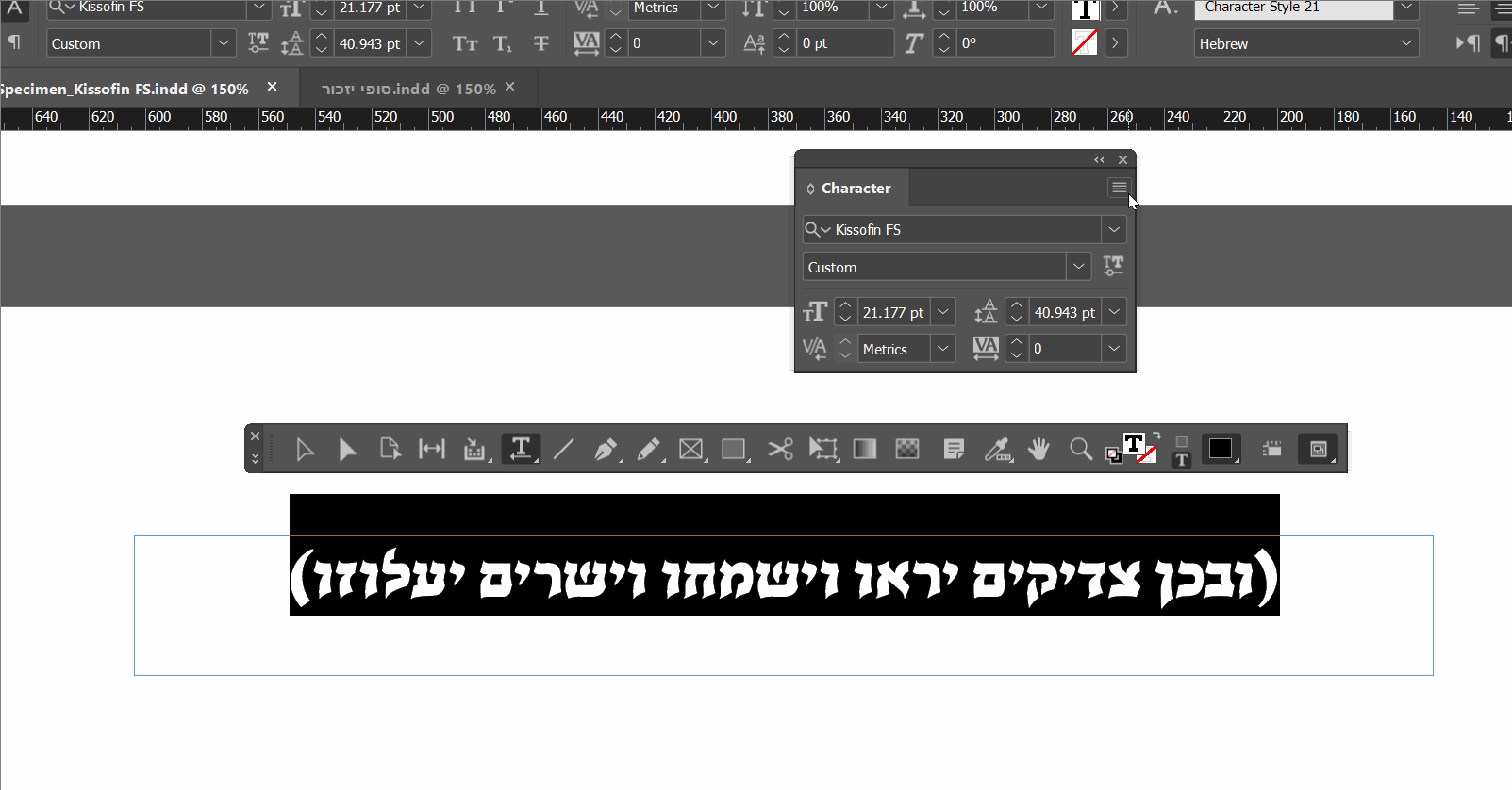Open leading dropdown in Control panel

420,43
